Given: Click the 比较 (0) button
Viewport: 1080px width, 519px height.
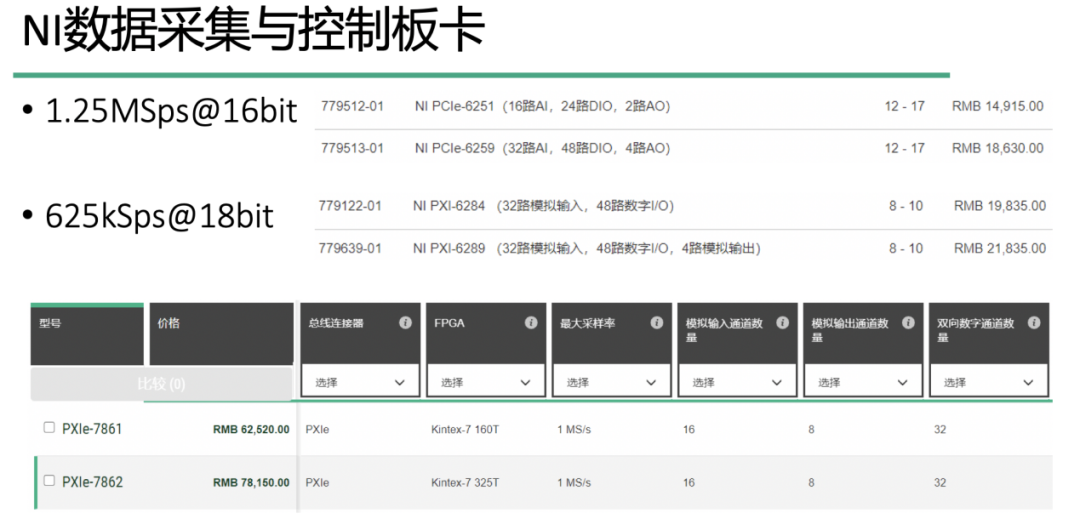Looking at the screenshot, I should [x=162, y=383].
